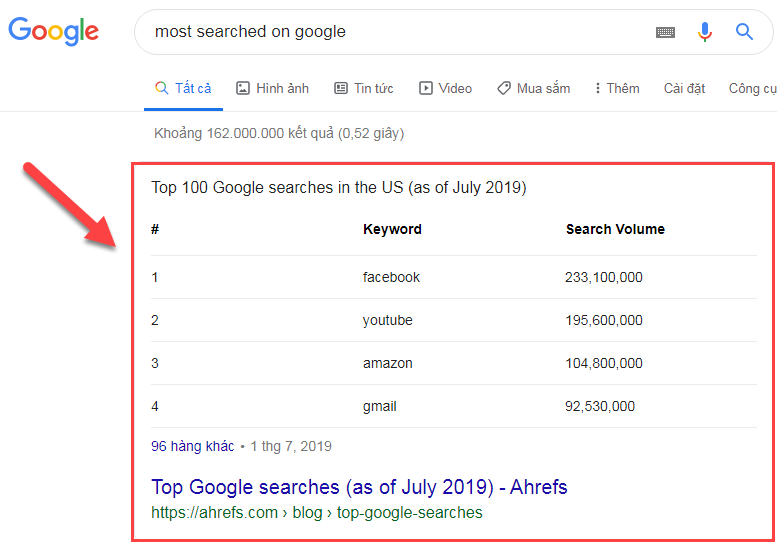Click the Tin tức news icon
The width and height of the screenshot is (777, 543).
point(341,88)
